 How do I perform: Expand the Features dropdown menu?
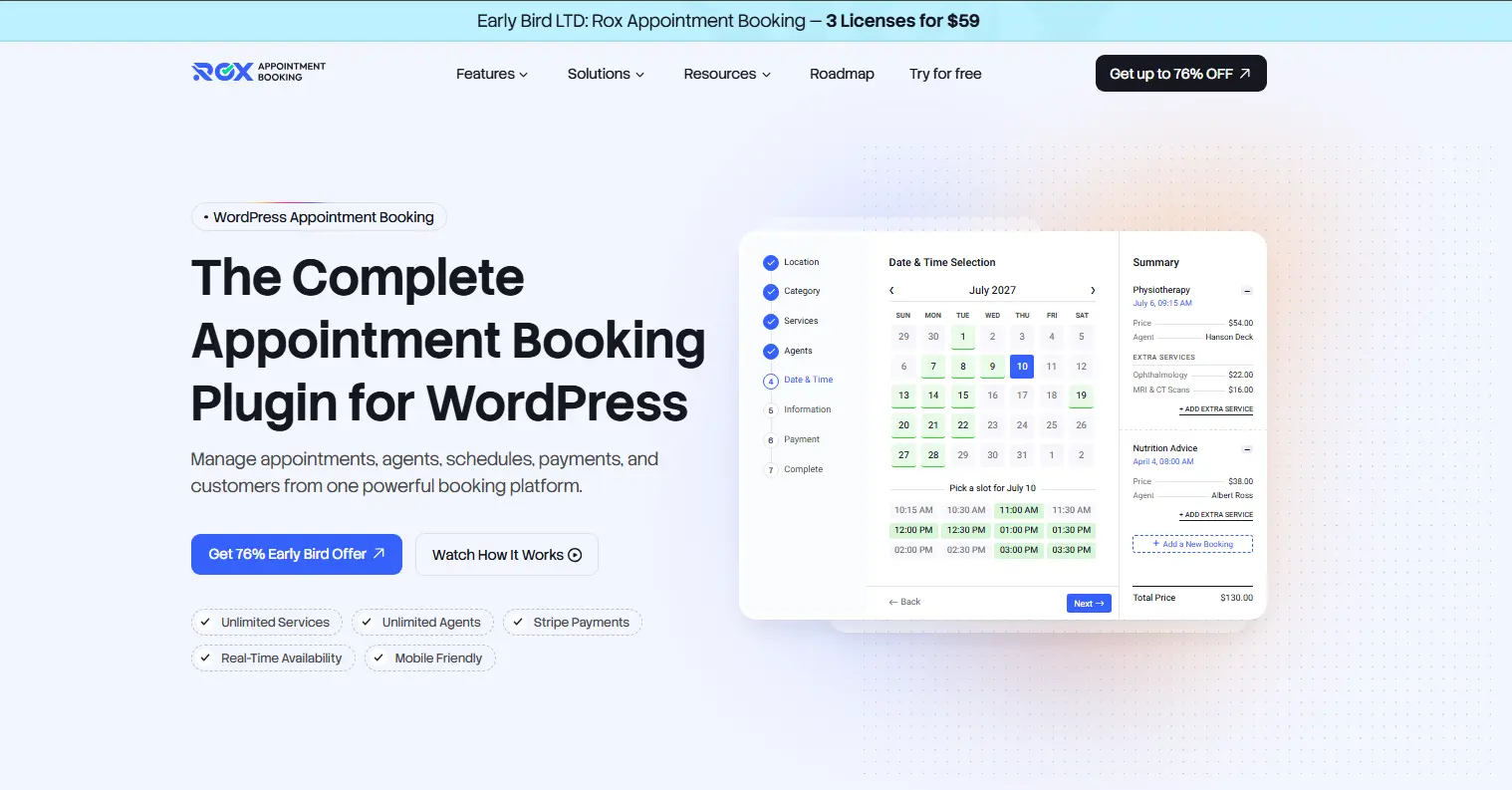[x=492, y=74]
